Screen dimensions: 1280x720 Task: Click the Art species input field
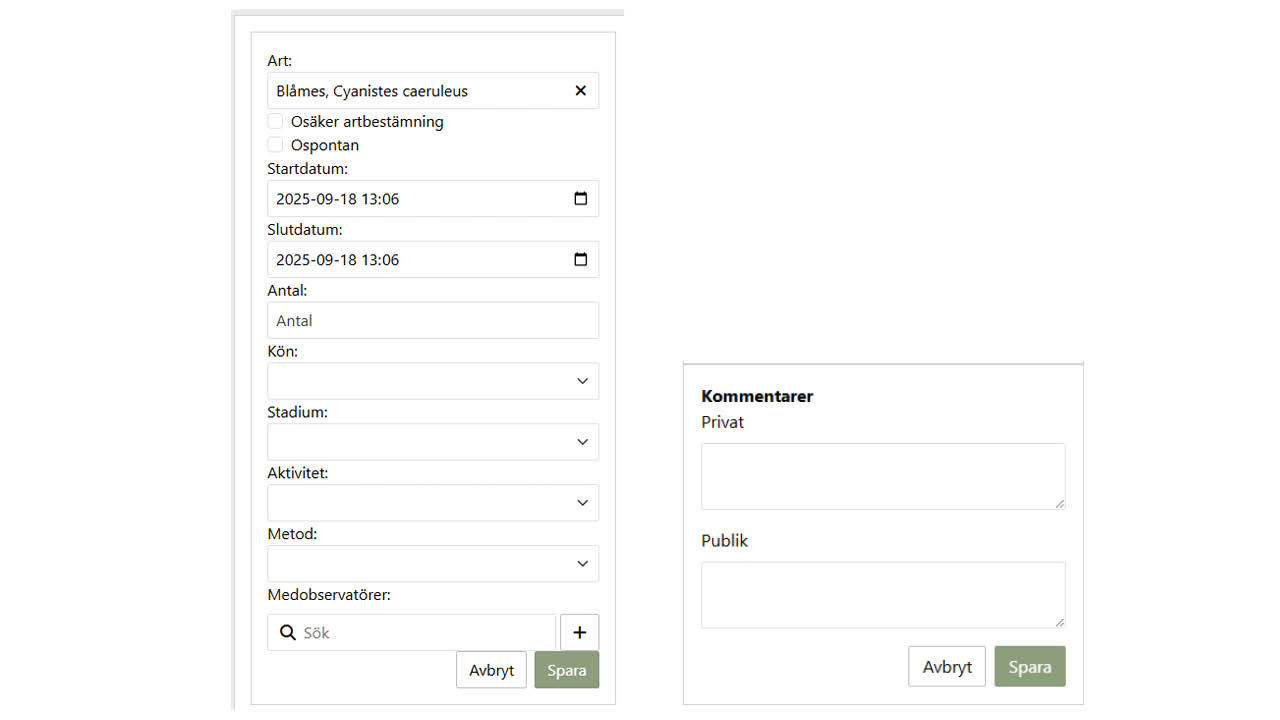click(x=415, y=91)
